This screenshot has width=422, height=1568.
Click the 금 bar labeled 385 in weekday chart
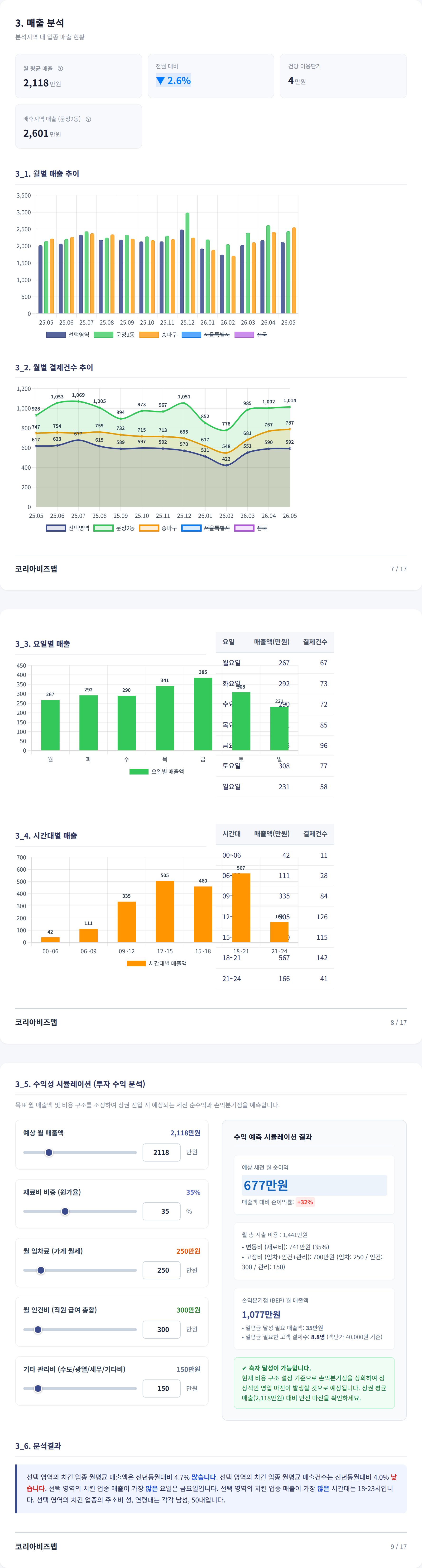[x=203, y=714]
